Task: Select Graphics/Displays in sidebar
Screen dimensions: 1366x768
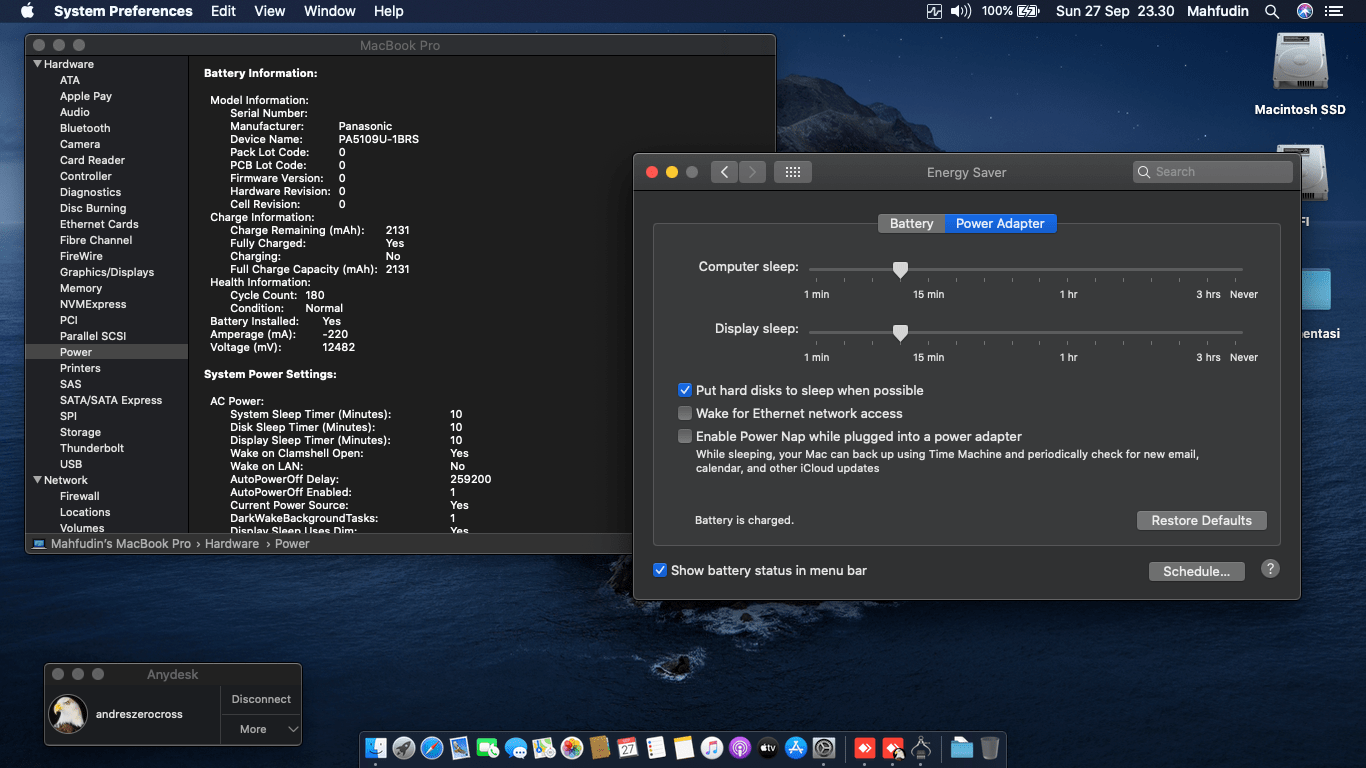Action: point(107,272)
